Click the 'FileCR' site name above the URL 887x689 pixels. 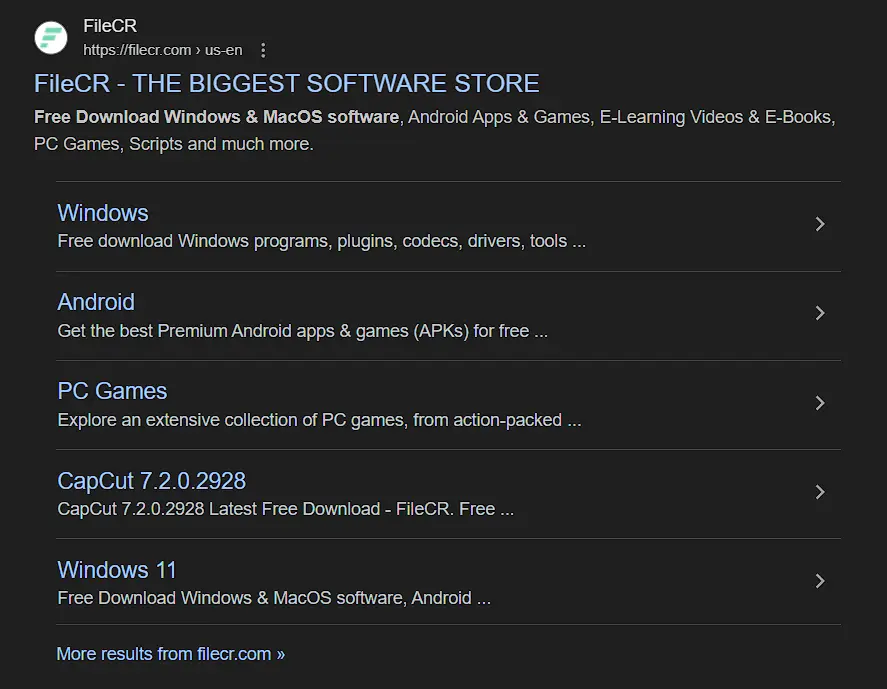click(110, 25)
